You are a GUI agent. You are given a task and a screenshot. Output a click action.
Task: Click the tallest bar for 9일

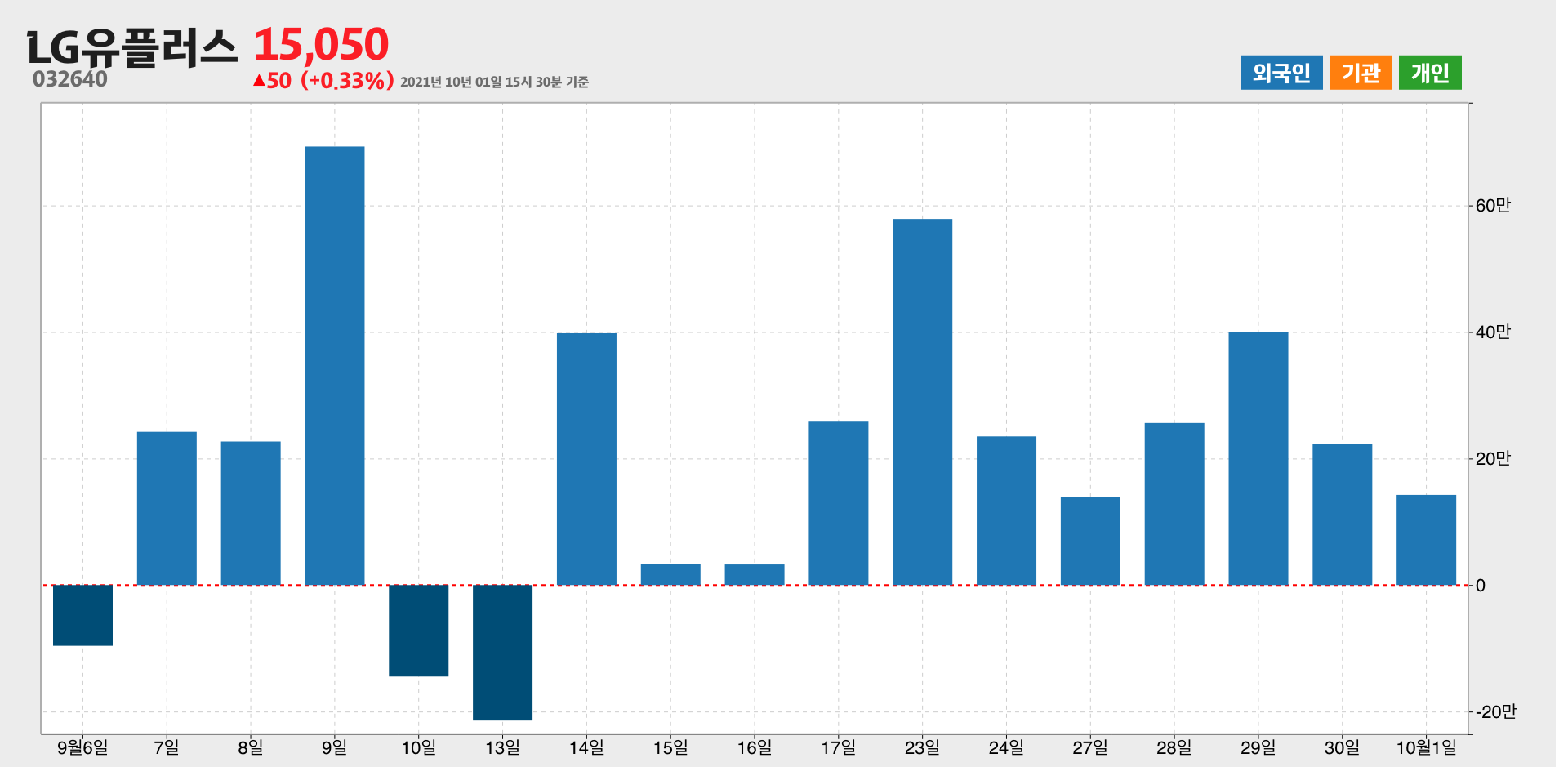[335, 366]
